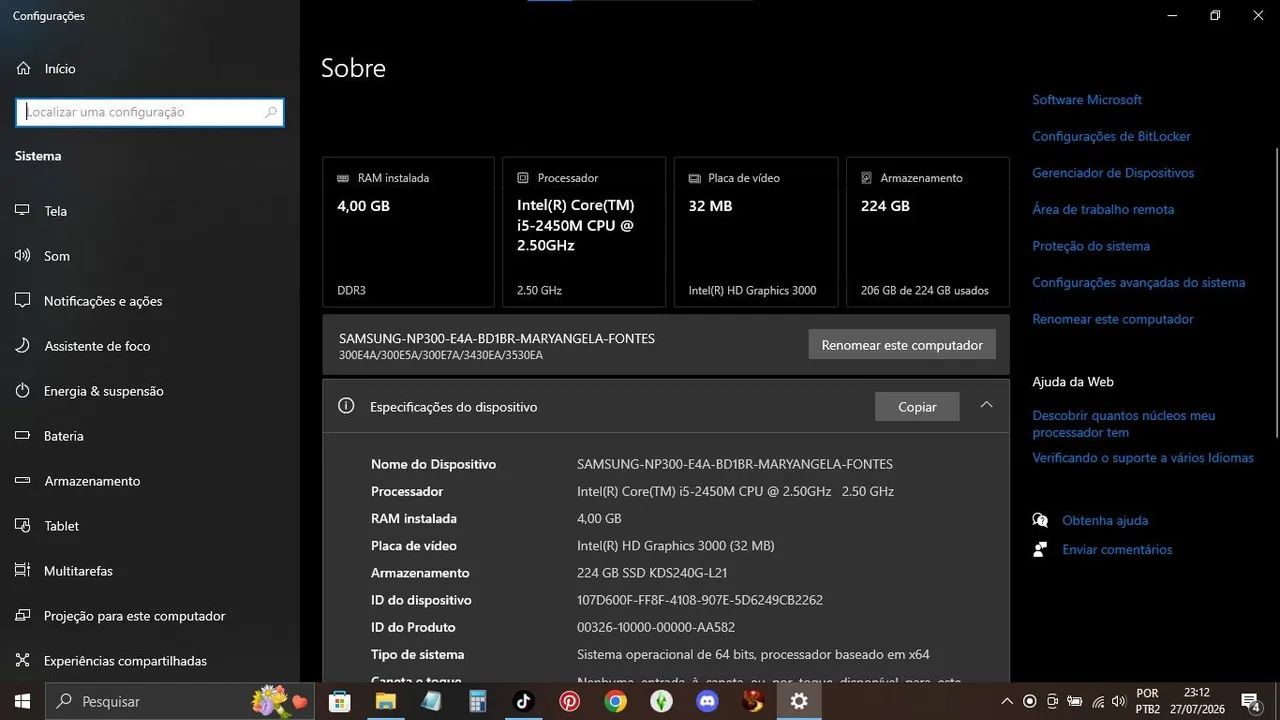Select the Processador info card
1280x720 pixels.
(x=584, y=232)
